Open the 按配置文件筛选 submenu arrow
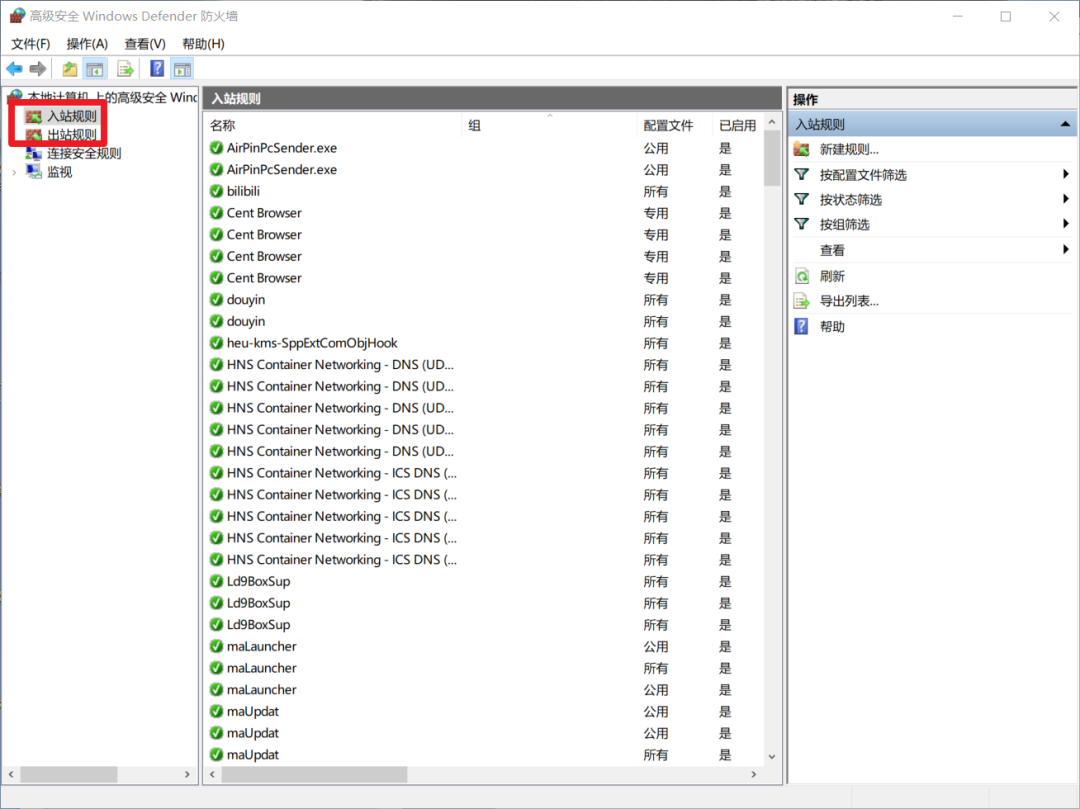This screenshot has width=1080, height=809. pyautogui.click(x=1066, y=174)
